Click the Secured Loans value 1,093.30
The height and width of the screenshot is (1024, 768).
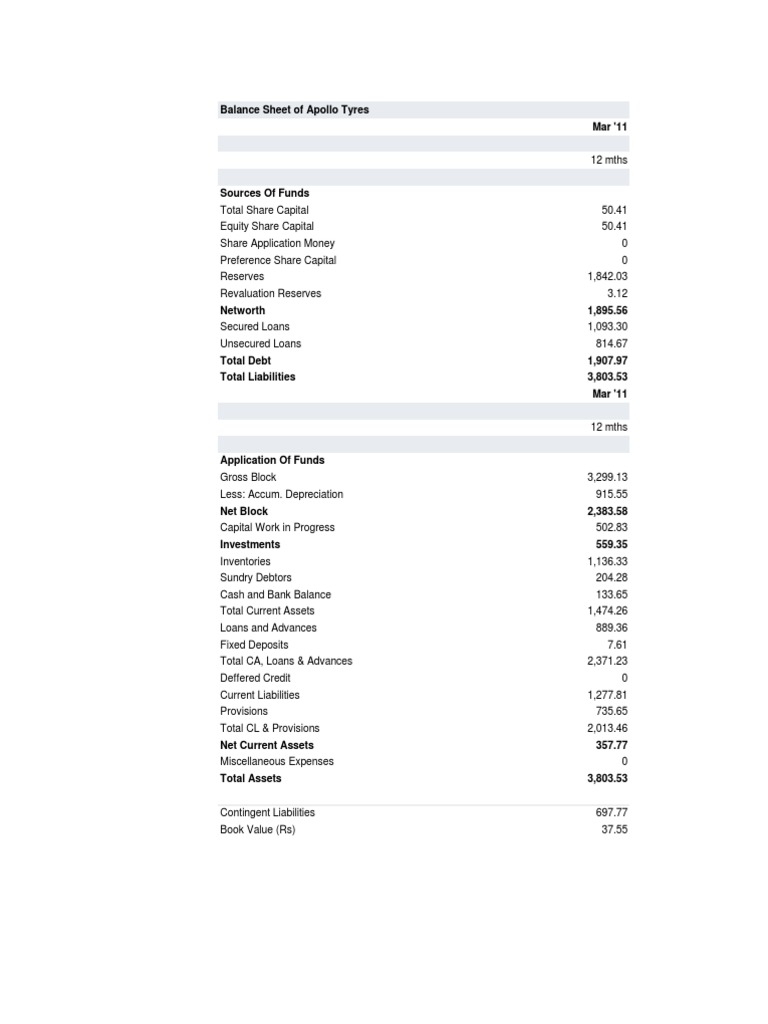(x=607, y=327)
